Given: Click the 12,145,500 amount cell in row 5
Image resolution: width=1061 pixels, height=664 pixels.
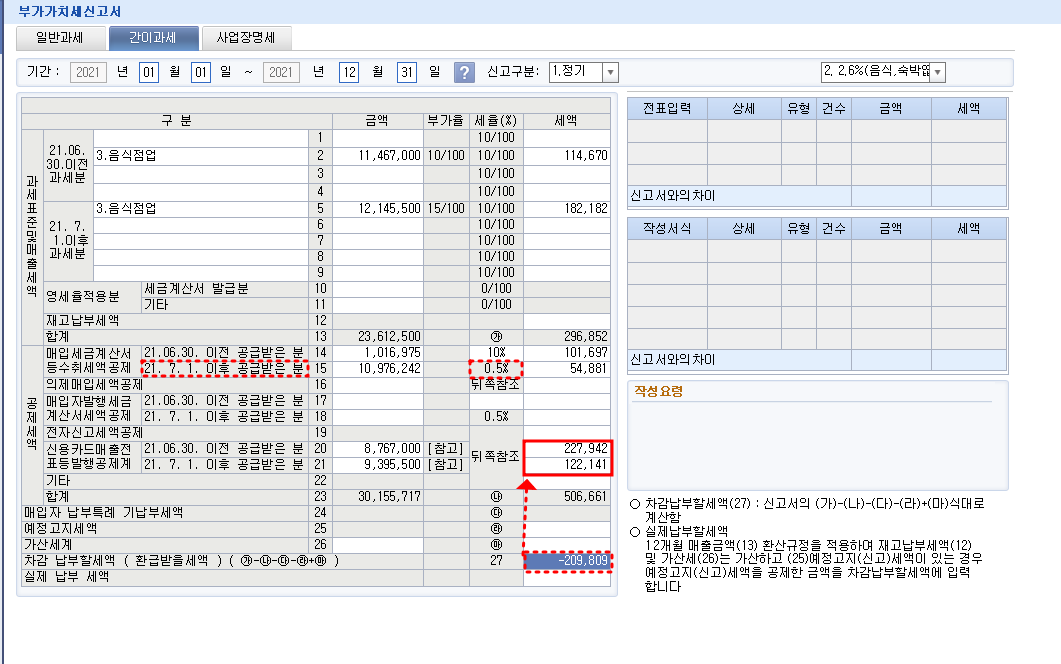Looking at the screenshot, I should click(377, 208).
